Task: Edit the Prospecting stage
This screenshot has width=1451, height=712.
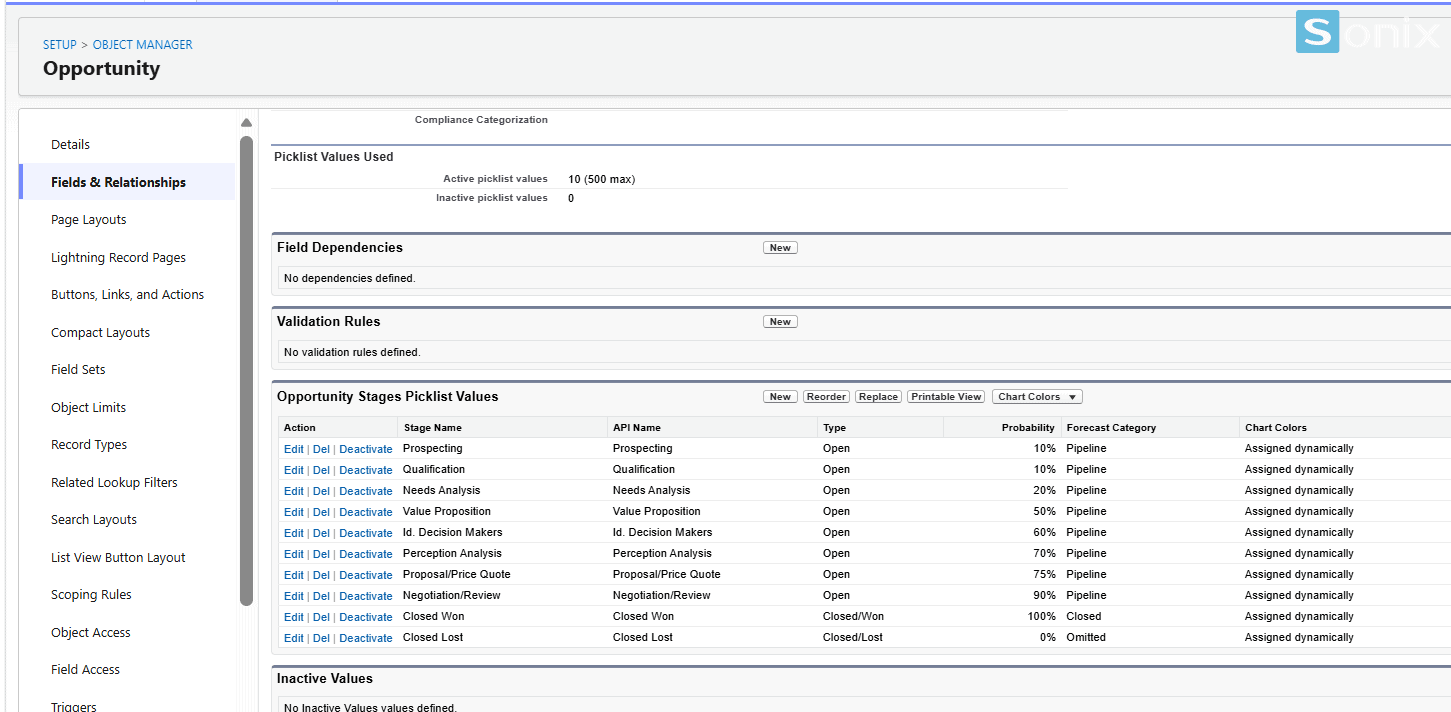Action: [x=293, y=449]
